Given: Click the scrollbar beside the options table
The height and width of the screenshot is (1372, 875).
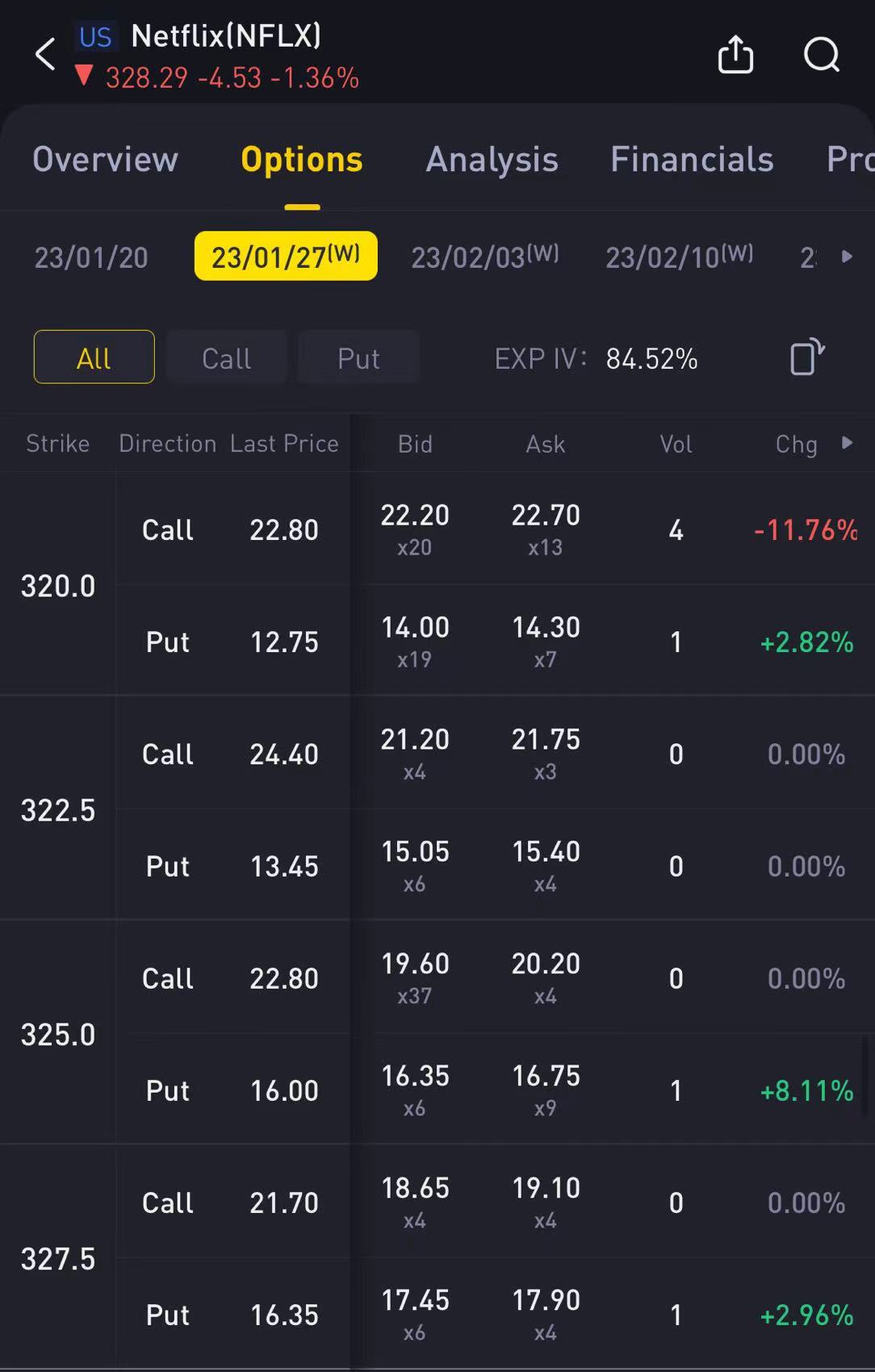Looking at the screenshot, I should (x=870, y=1077).
